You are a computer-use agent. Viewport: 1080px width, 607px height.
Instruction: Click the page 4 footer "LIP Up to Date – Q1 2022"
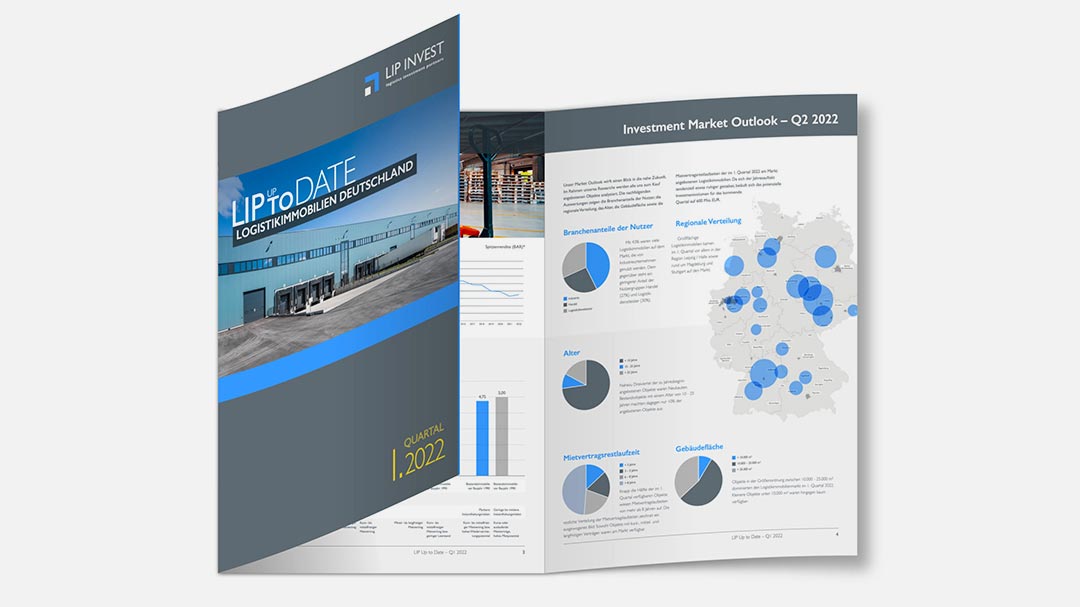tap(757, 536)
